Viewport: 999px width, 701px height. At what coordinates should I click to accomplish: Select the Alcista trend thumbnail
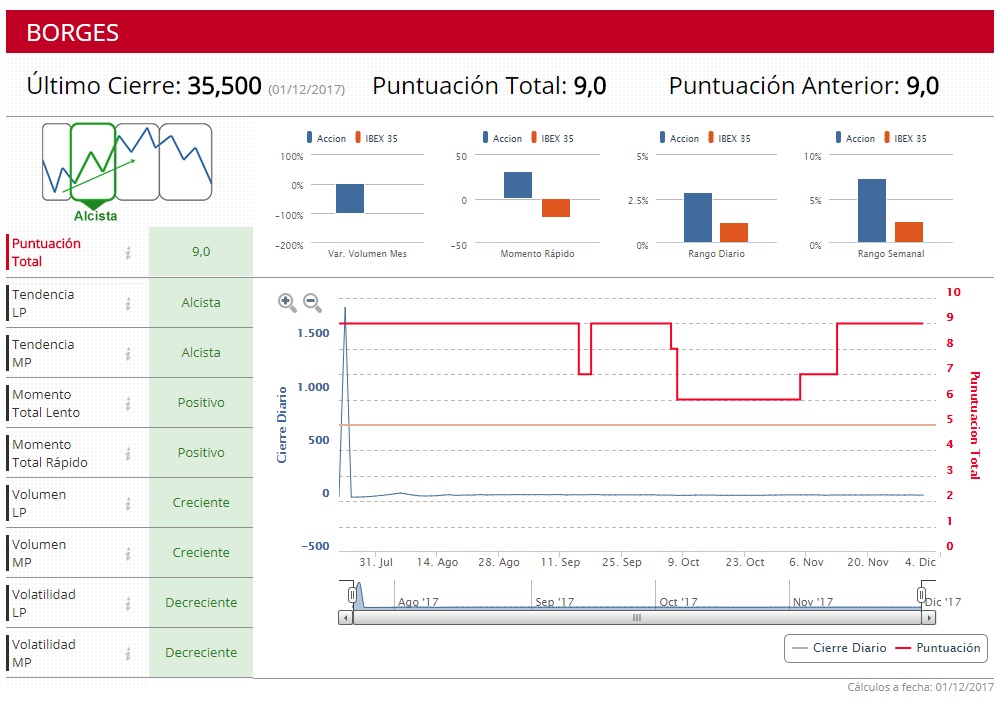(94, 162)
